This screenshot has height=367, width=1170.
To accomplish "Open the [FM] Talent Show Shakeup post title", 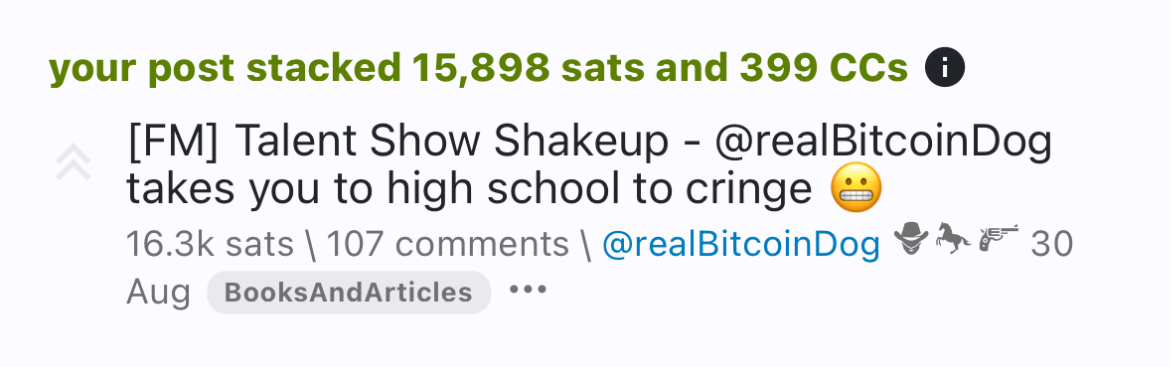I will (x=589, y=166).
